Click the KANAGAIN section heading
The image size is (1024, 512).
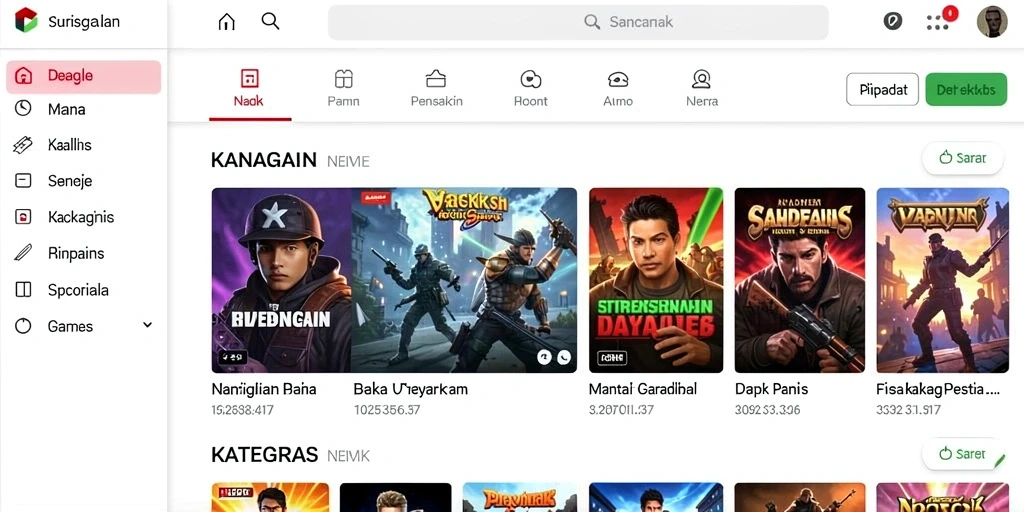[264, 160]
